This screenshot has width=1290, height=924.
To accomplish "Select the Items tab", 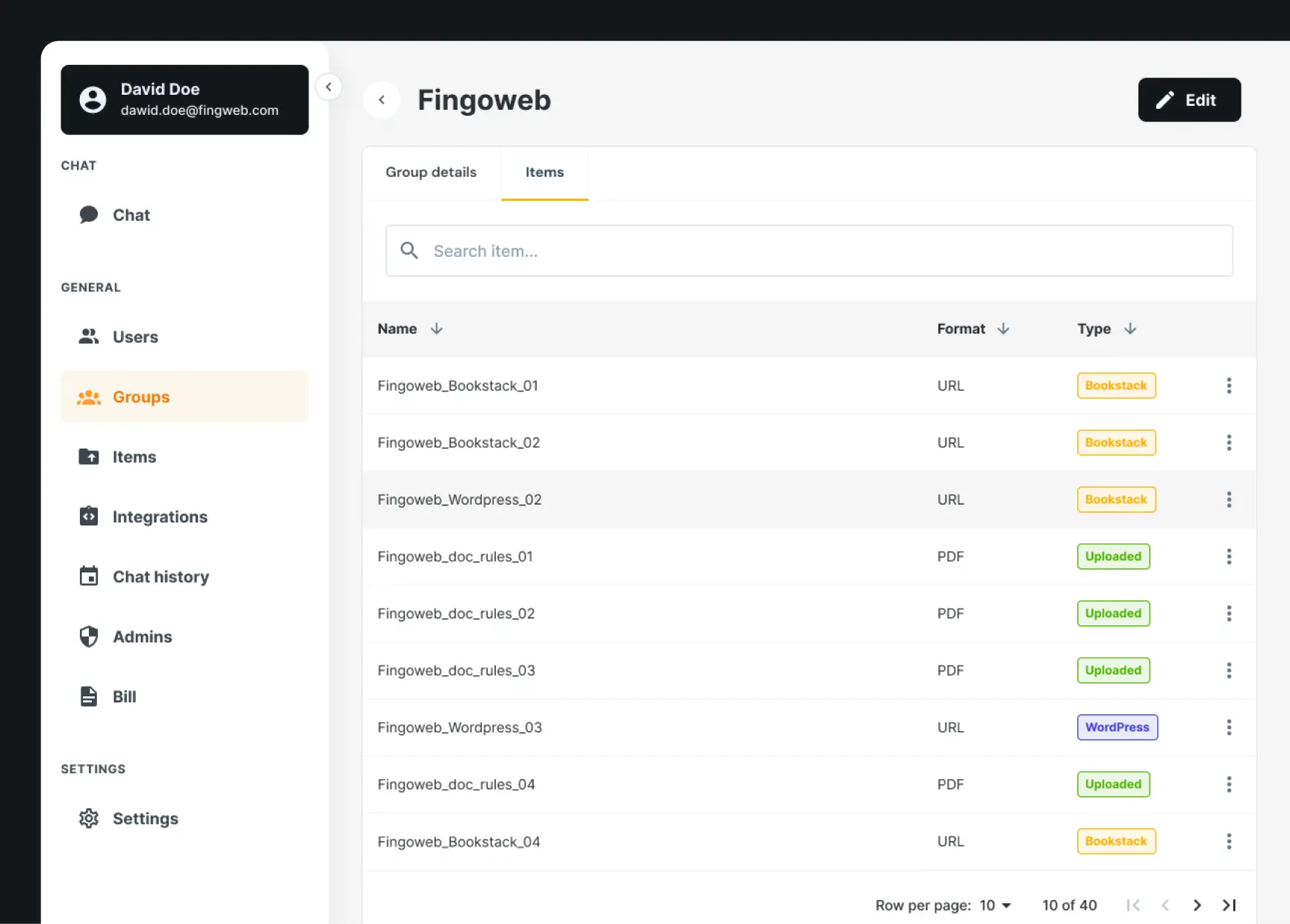I will pyautogui.click(x=544, y=172).
